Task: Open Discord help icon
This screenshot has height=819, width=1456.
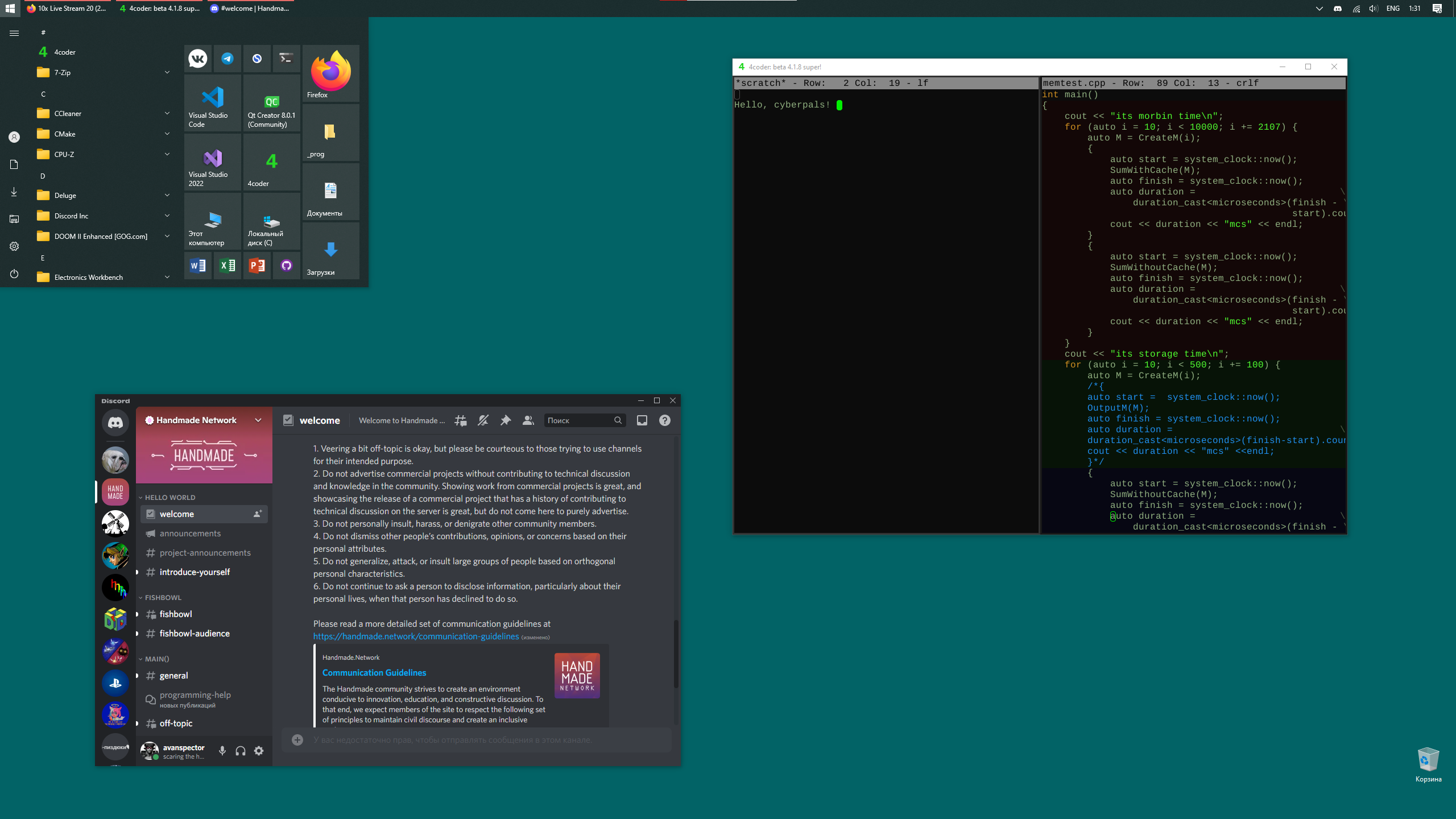Action: pos(664,420)
